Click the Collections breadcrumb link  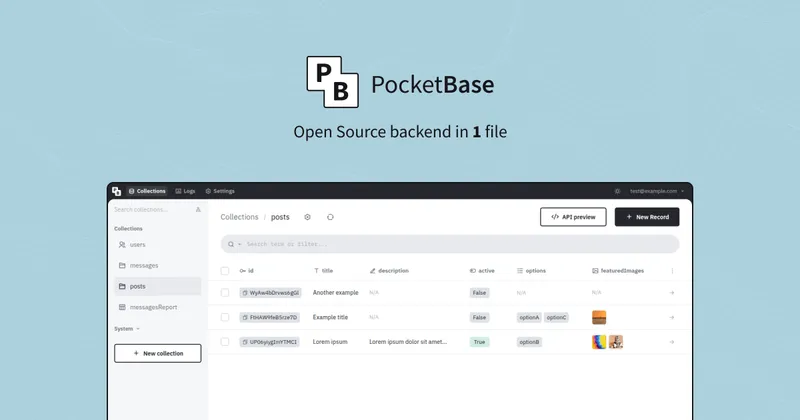click(239, 217)
